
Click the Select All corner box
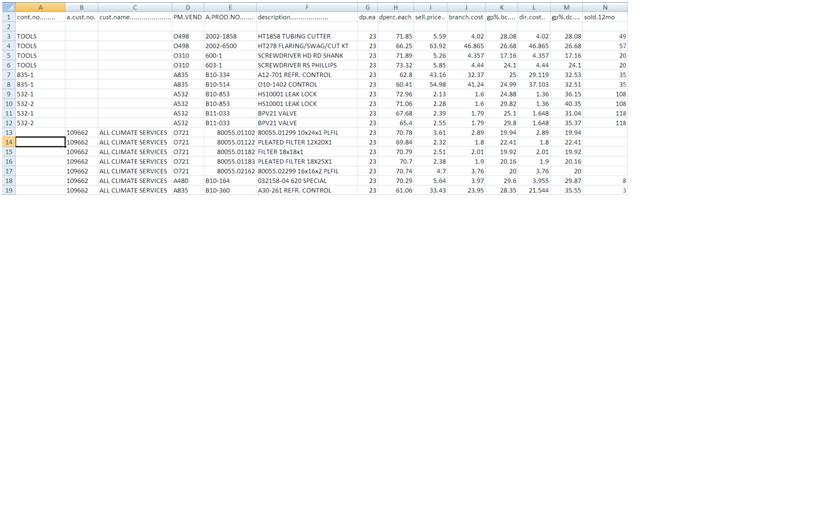tap(8, 7)
